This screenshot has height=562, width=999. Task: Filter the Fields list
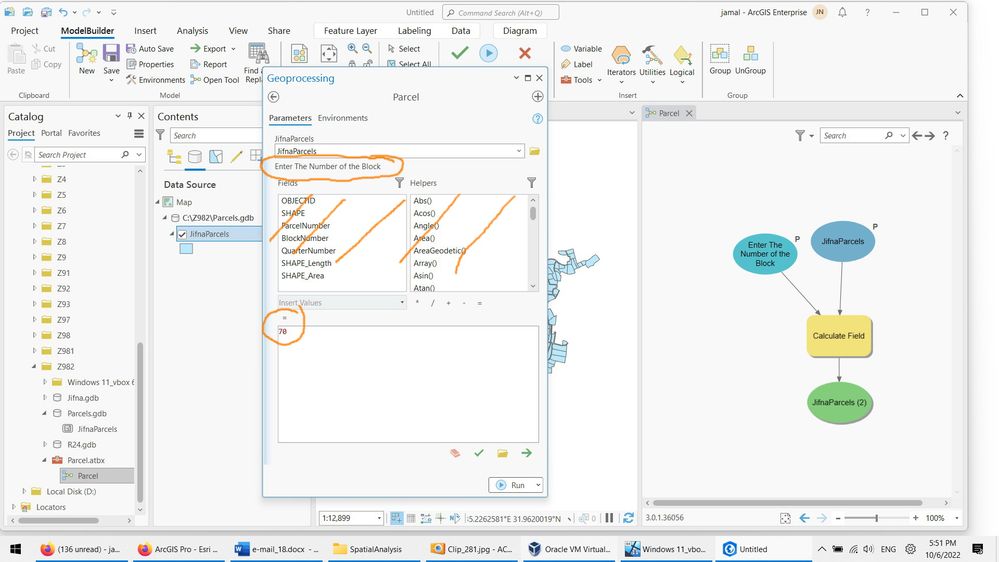399,183
